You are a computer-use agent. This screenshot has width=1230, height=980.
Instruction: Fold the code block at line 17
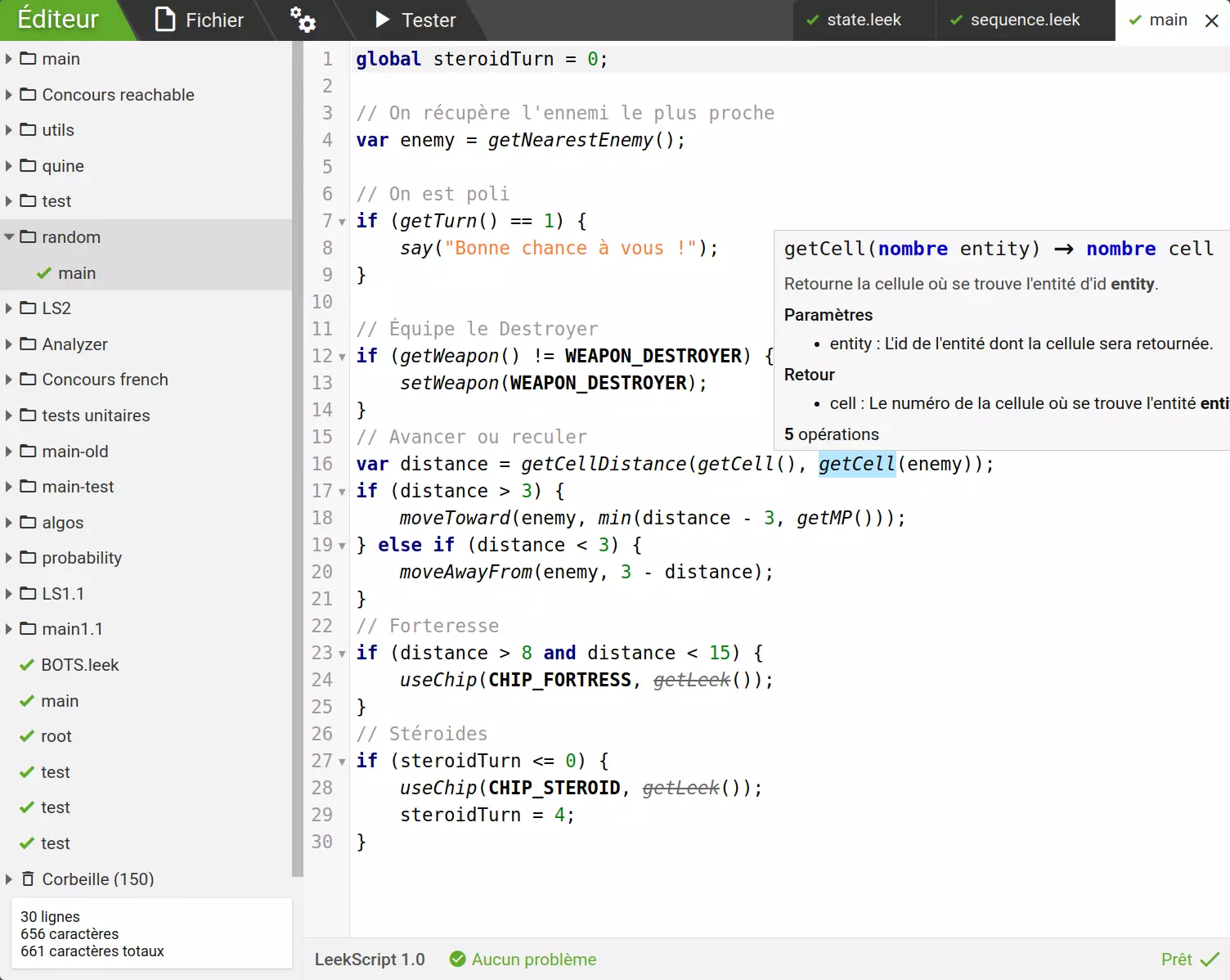[x=342, y=492]
